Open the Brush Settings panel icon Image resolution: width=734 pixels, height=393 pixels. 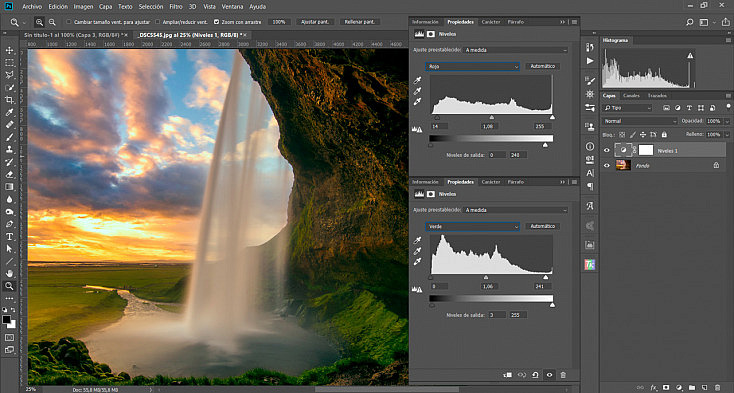(x=590, y=81)
